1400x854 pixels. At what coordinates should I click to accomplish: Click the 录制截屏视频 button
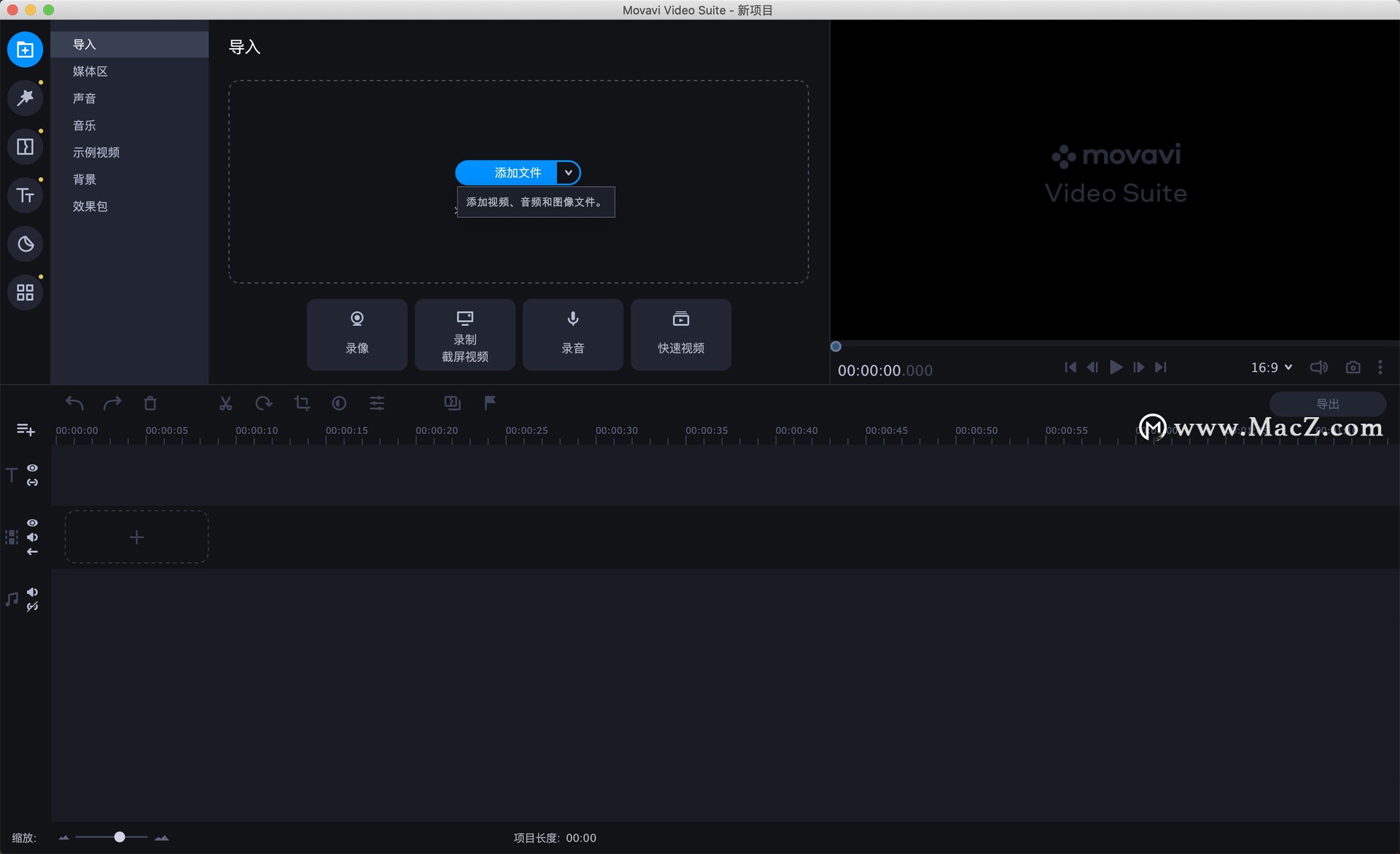tap(464, 335)
